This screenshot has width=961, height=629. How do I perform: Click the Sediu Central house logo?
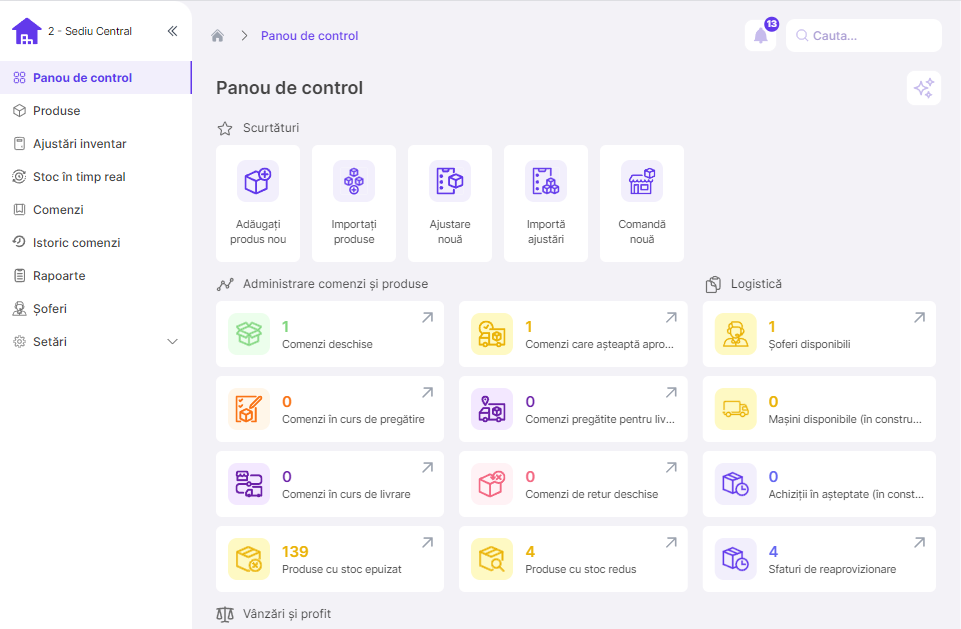click(27, 32)
